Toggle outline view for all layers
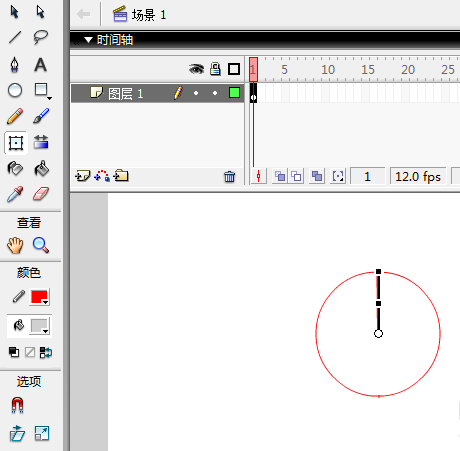The width and height of the screenshot is (460, 451). point(234,69)
